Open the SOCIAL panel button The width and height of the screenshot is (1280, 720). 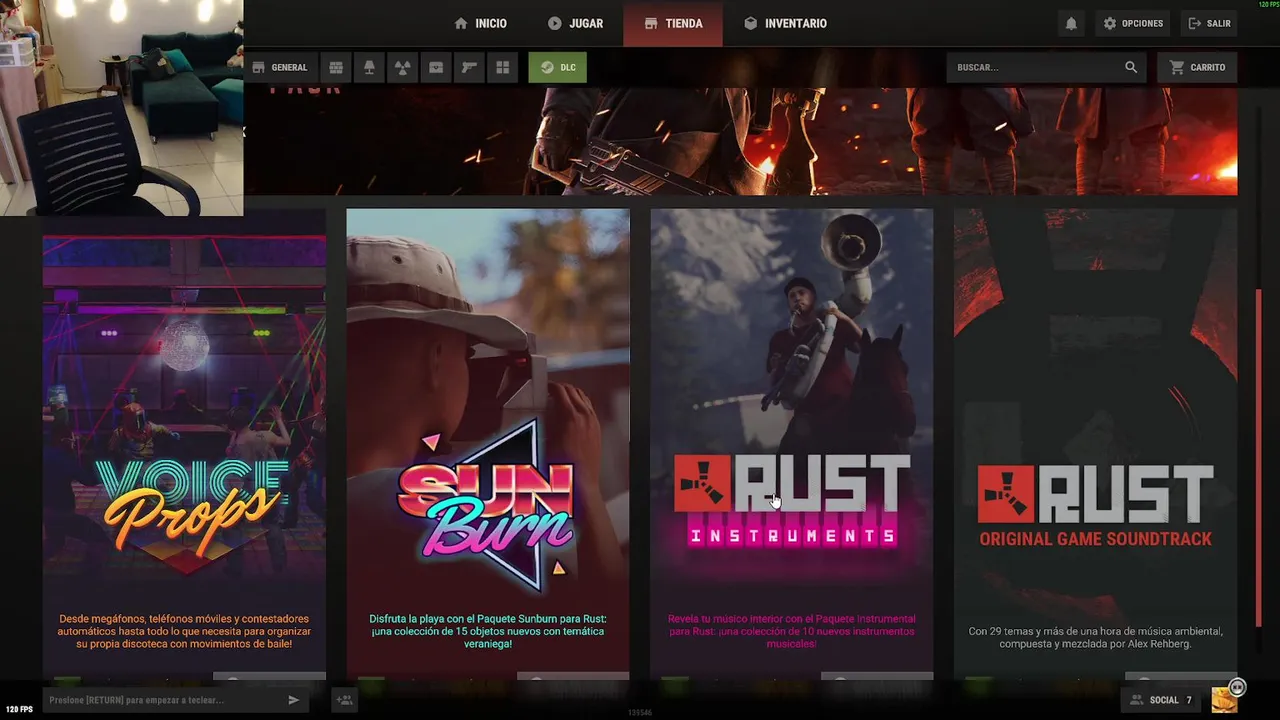point(1161,700)
